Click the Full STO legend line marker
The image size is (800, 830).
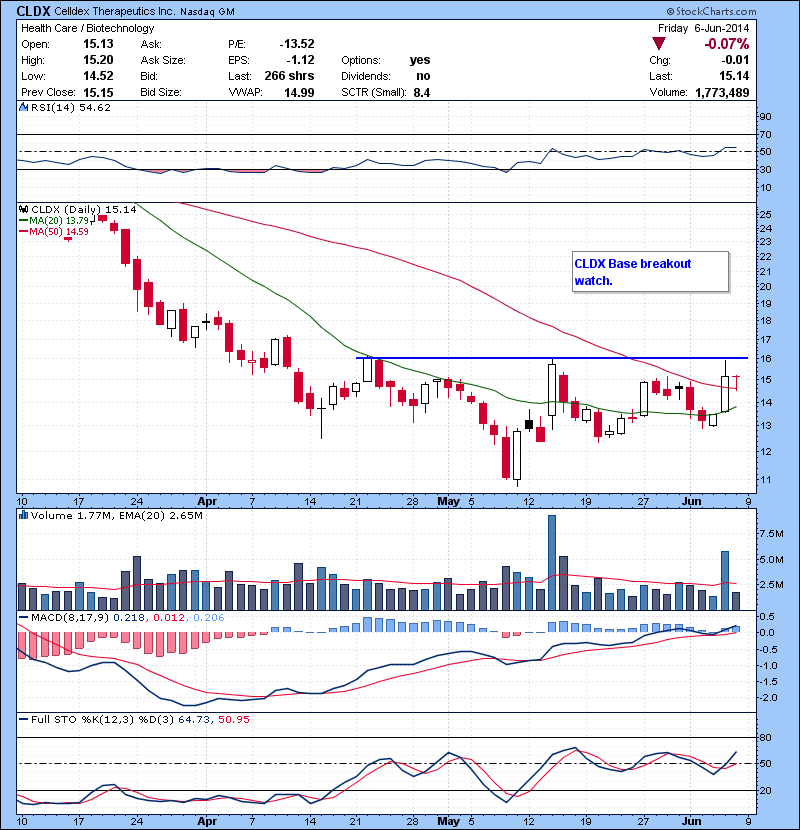(24, 719)
